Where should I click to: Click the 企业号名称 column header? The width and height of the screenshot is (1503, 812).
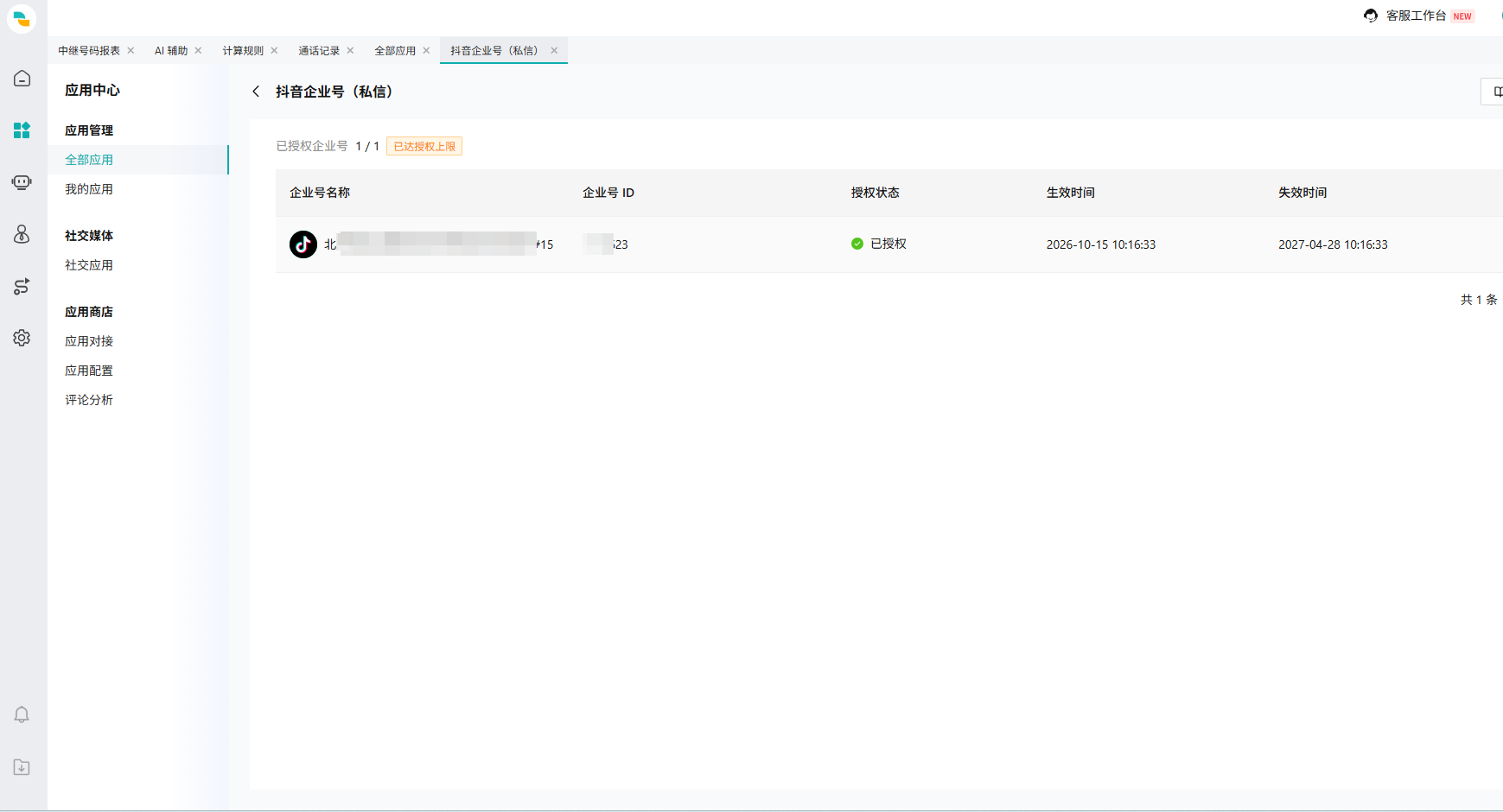[320, 193]
